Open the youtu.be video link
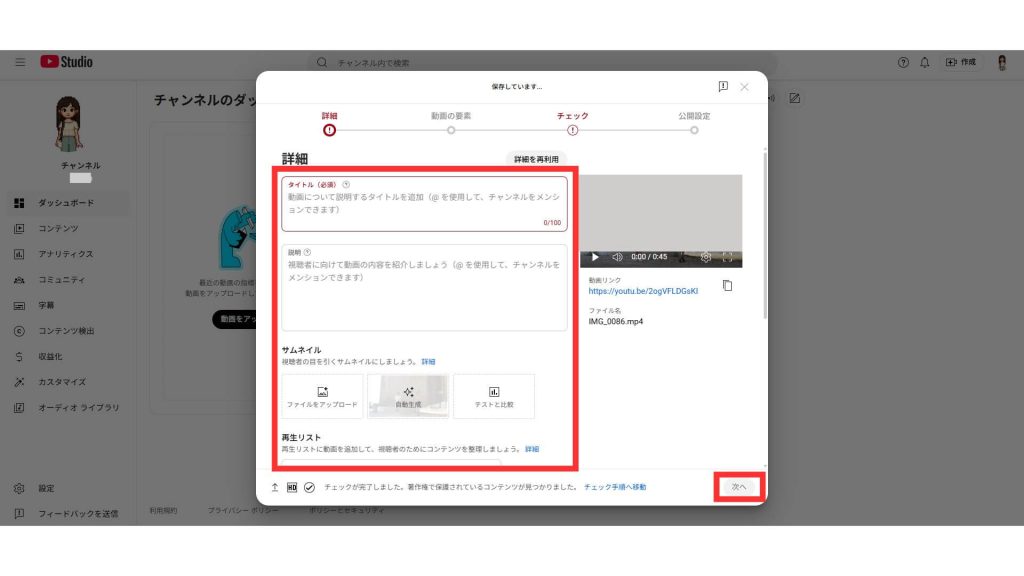The width and height of the screenshot is (1024, 576). (643, 291)
